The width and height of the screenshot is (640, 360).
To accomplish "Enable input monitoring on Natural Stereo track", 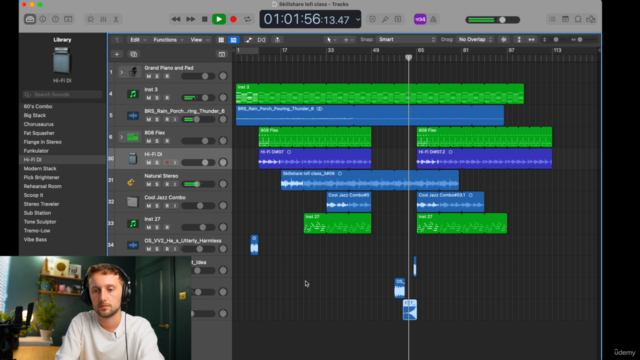I will [175, 184].
